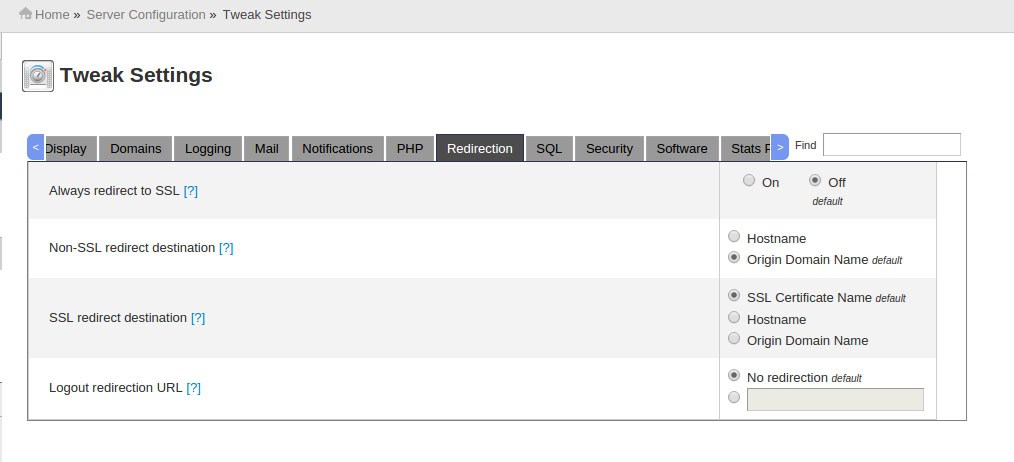Select Hostname for Non-SSL redirect destination

click(735, 237)
